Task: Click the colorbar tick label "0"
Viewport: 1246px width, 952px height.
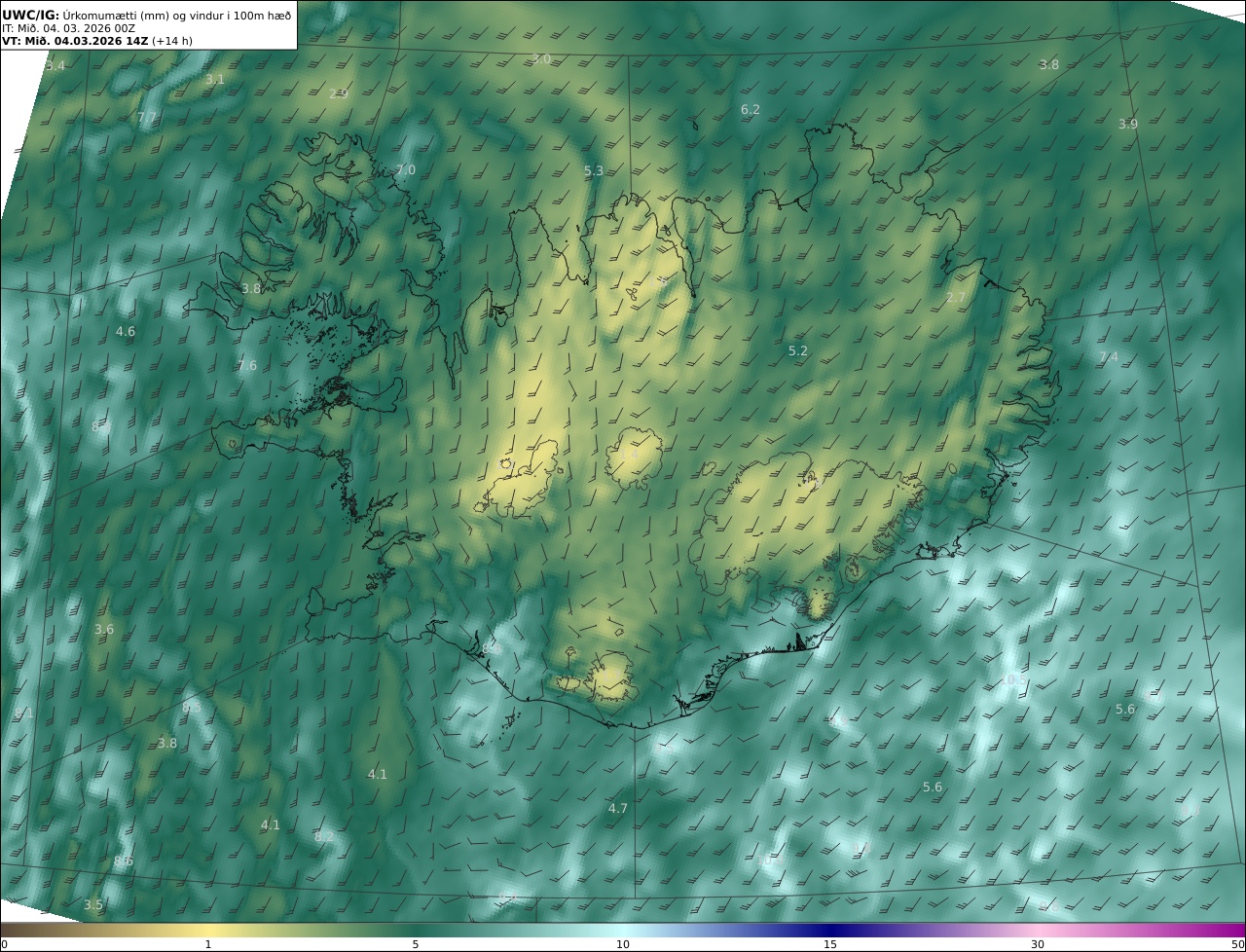Action: (x=4, y=944)
